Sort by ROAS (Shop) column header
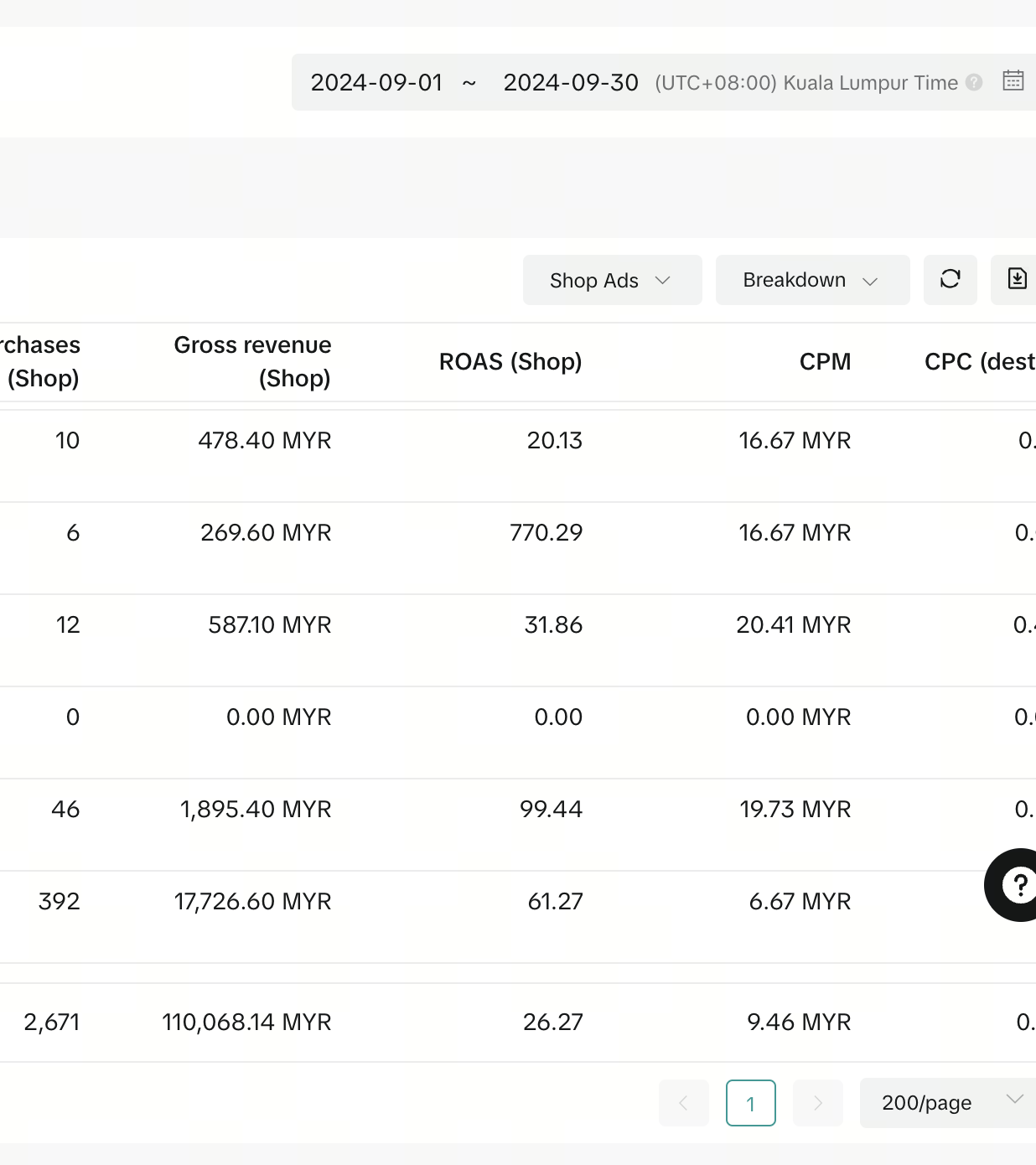 pos(510,361)
